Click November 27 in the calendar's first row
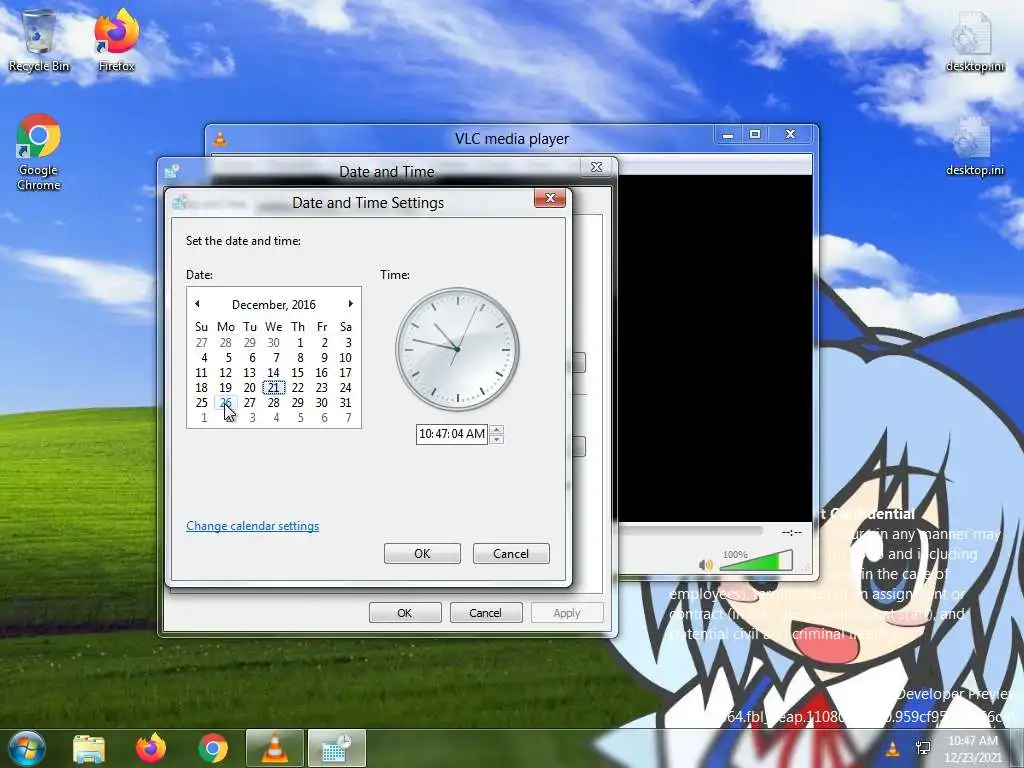This screenshot has width=1024, height=768. click(202, 343)
